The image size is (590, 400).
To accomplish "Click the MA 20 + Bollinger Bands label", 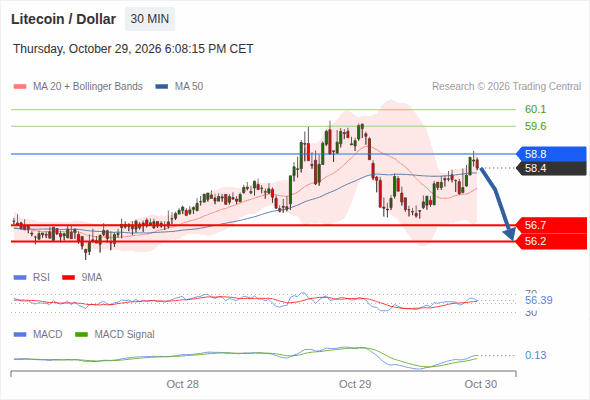I will (88, 87).
